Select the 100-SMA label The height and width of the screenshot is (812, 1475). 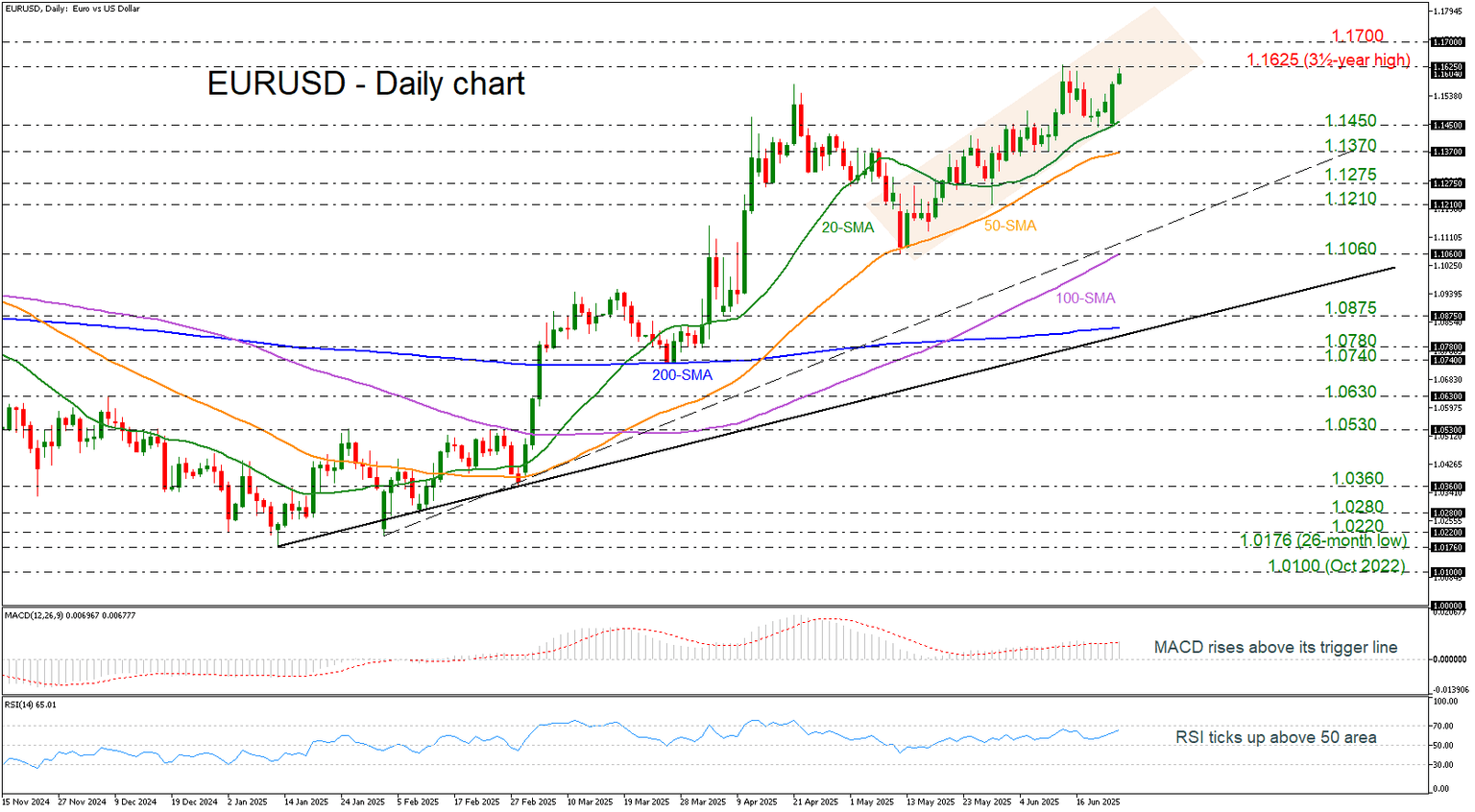tap(1084, 299)
